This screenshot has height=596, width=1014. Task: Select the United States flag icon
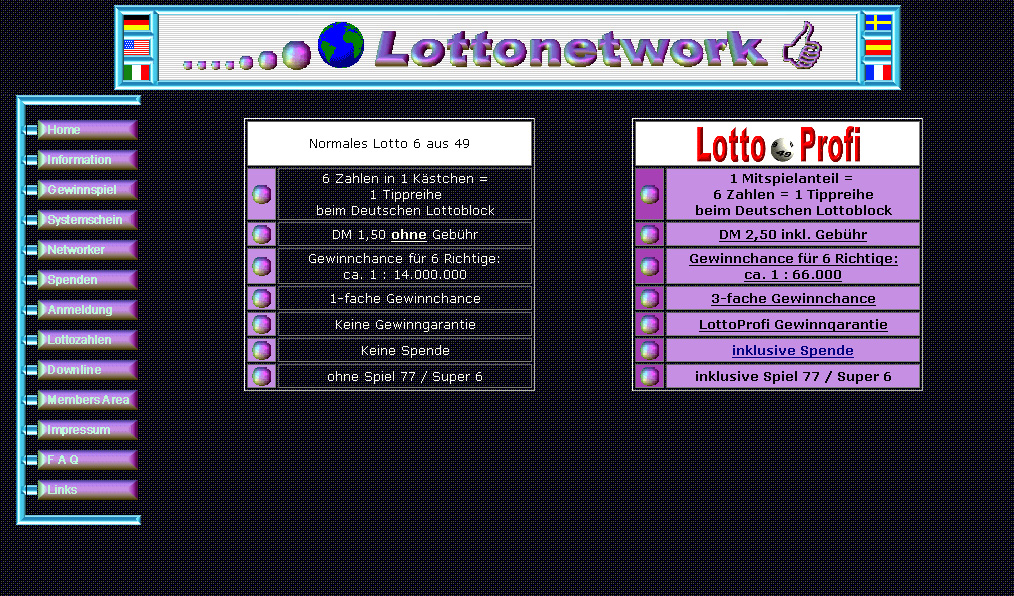pos(136,48)
